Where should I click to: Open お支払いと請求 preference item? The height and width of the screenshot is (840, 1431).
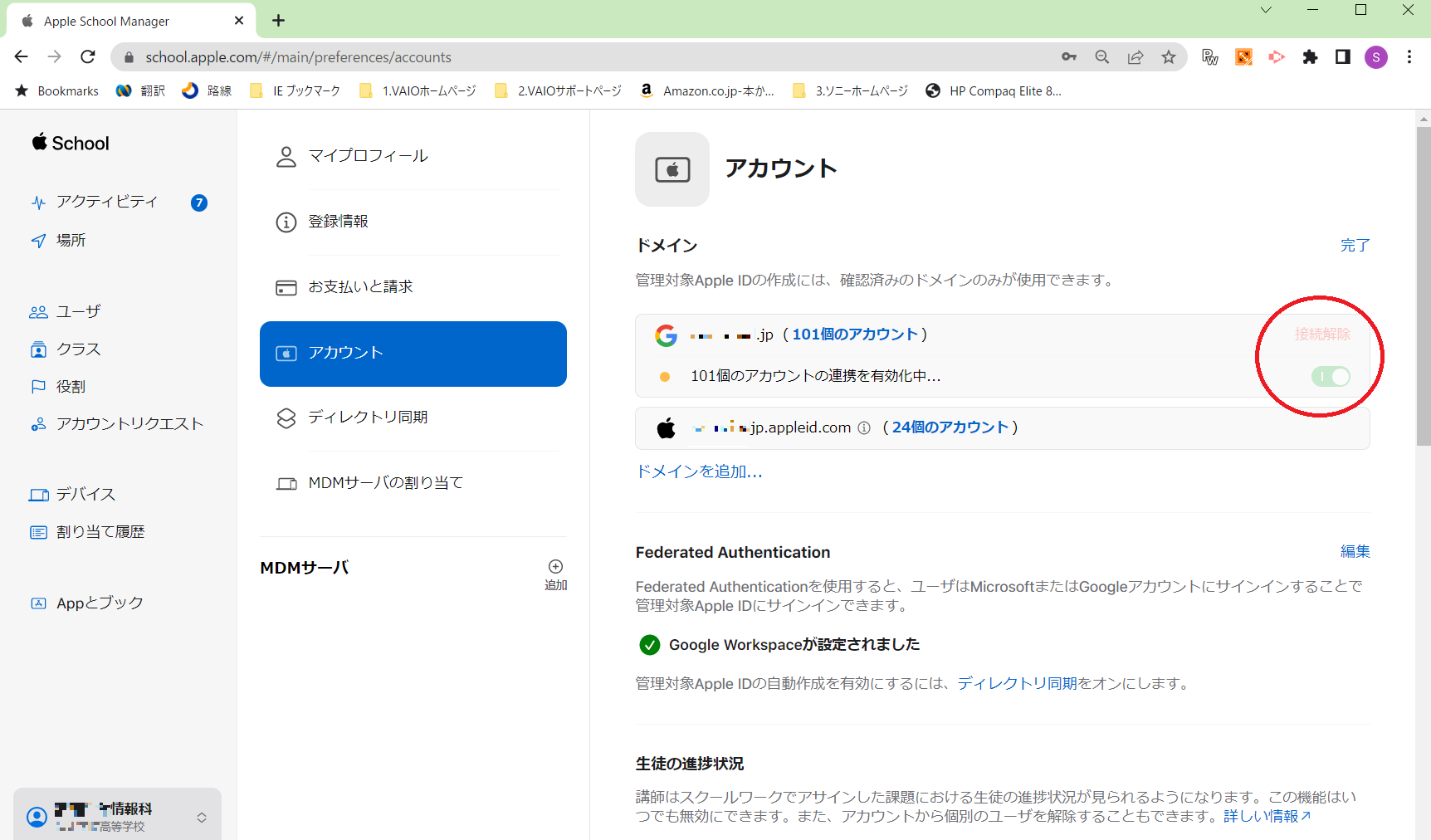[360, 287]
